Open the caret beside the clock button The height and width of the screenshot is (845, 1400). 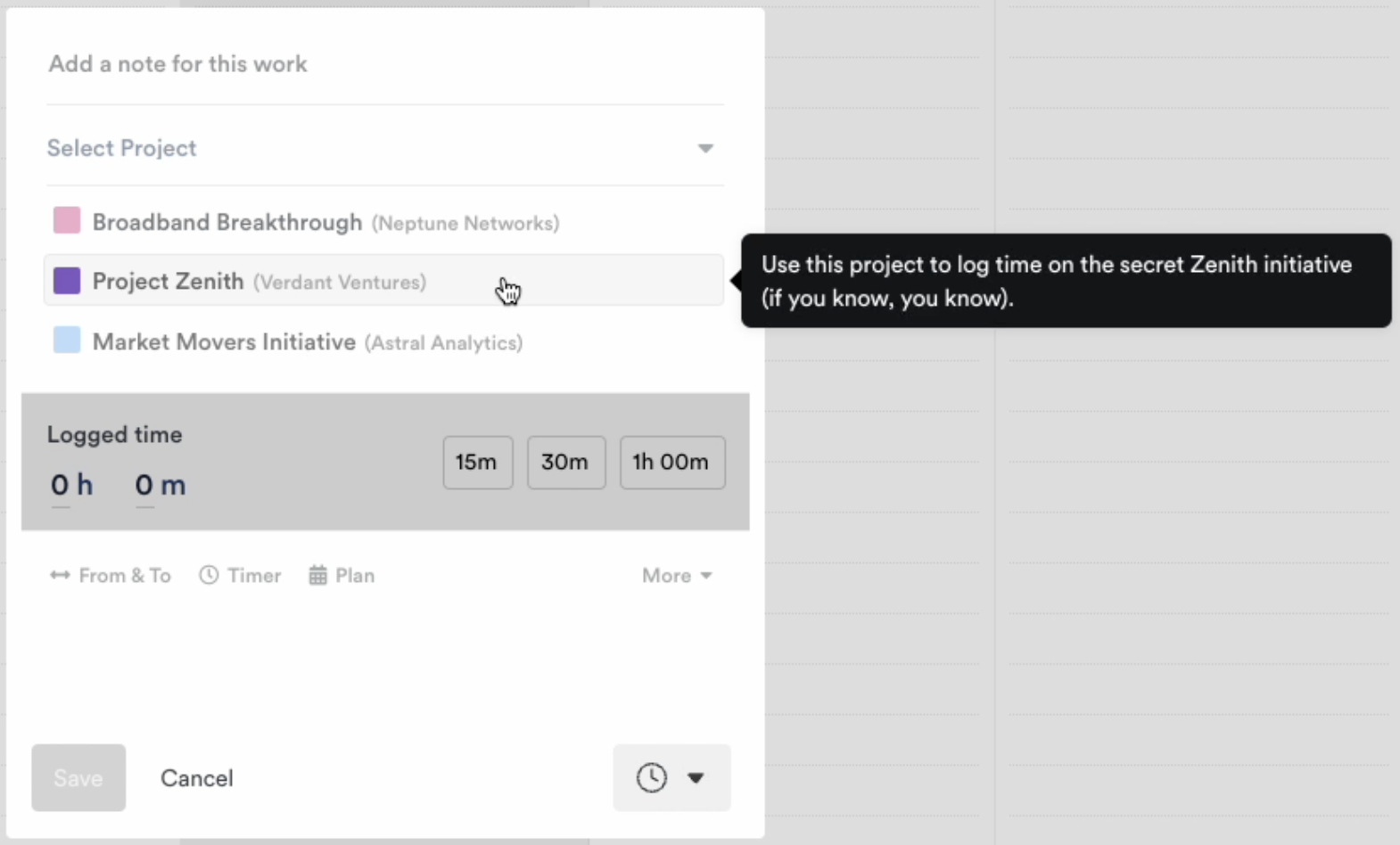click(x=696, y=778)
